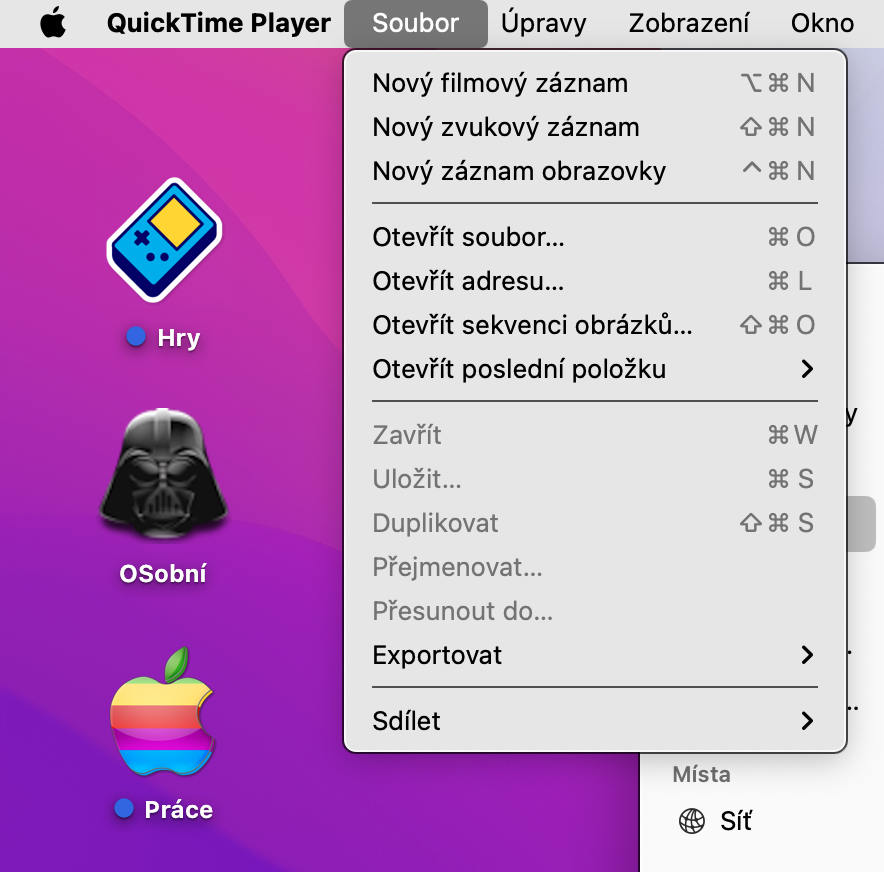Select Síť in the sidebar

click(736, 821)
